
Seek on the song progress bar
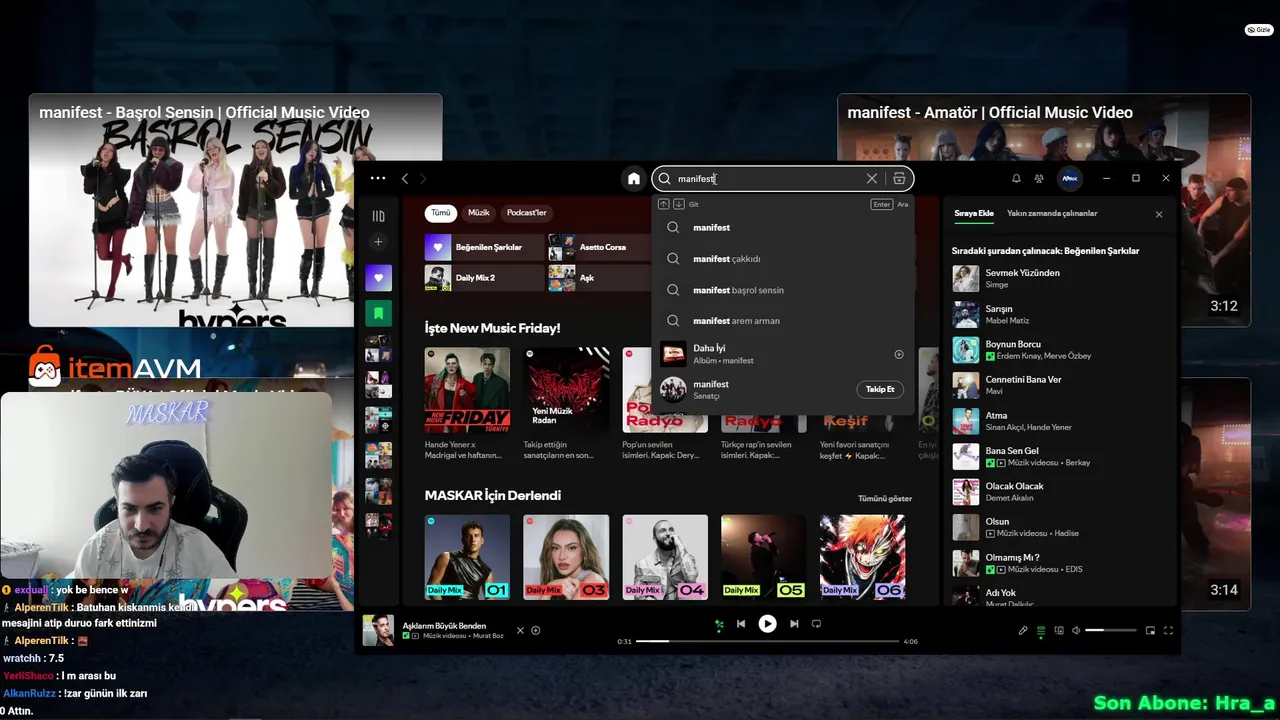click(x=767, y=641)
